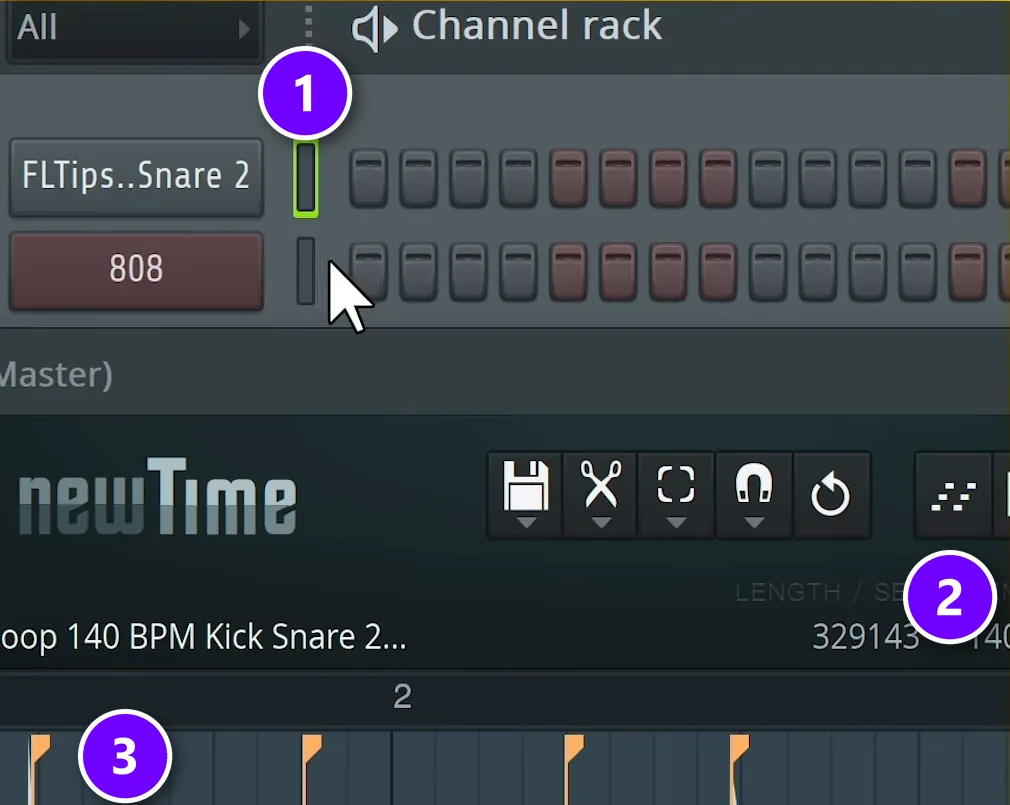Enable step 12 on the Snare 2 row
The height and width of the screenshot is (805, 1010).
point(918,178)
